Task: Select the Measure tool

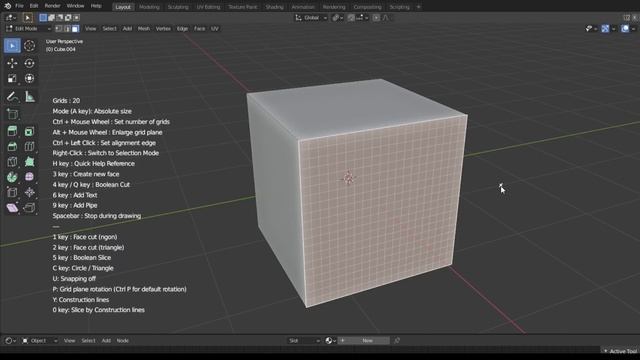Action: click(x=29, y=97)
